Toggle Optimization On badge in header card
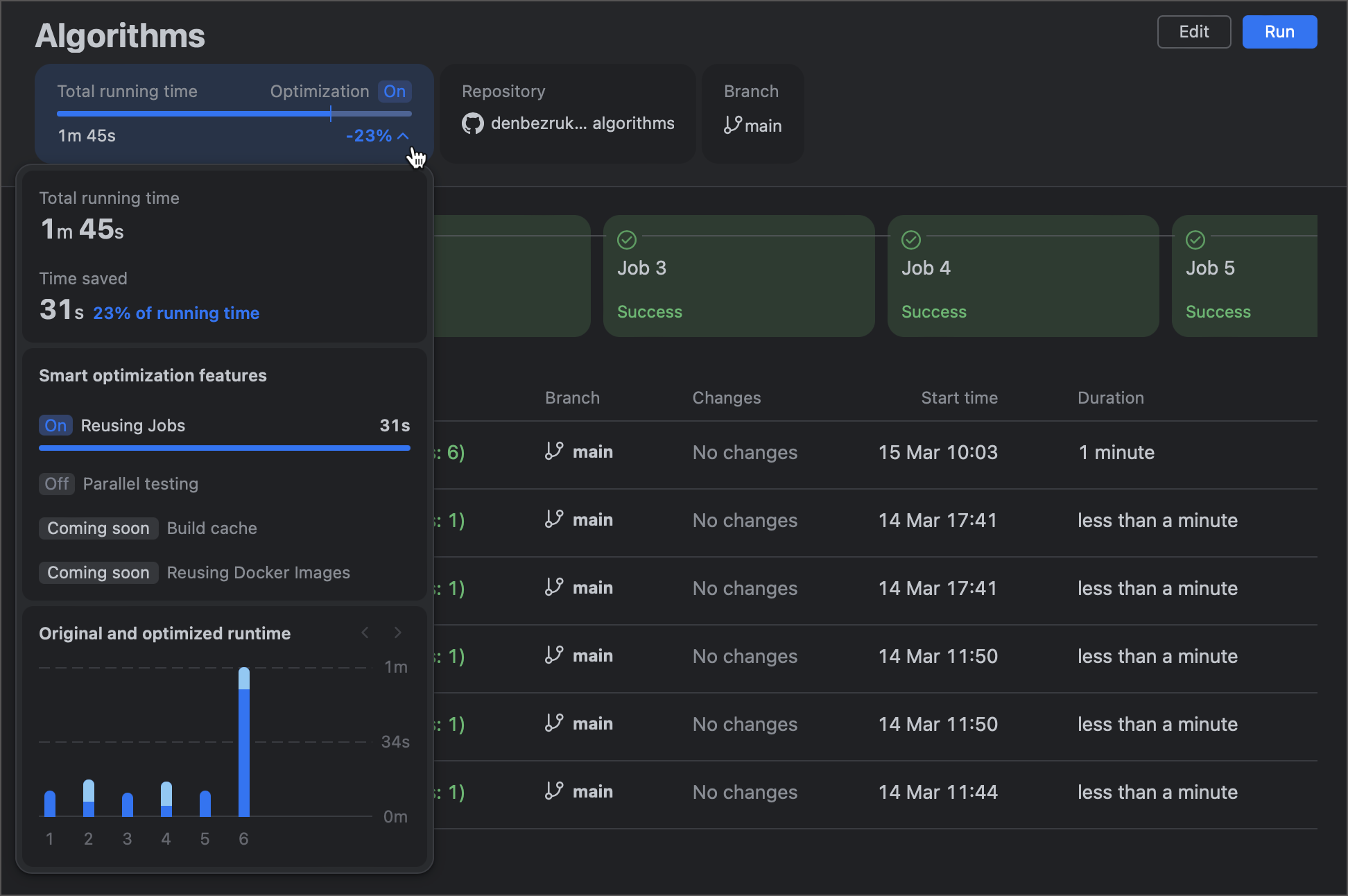This screenshot has height=896, width=1348. coord(395,92)
